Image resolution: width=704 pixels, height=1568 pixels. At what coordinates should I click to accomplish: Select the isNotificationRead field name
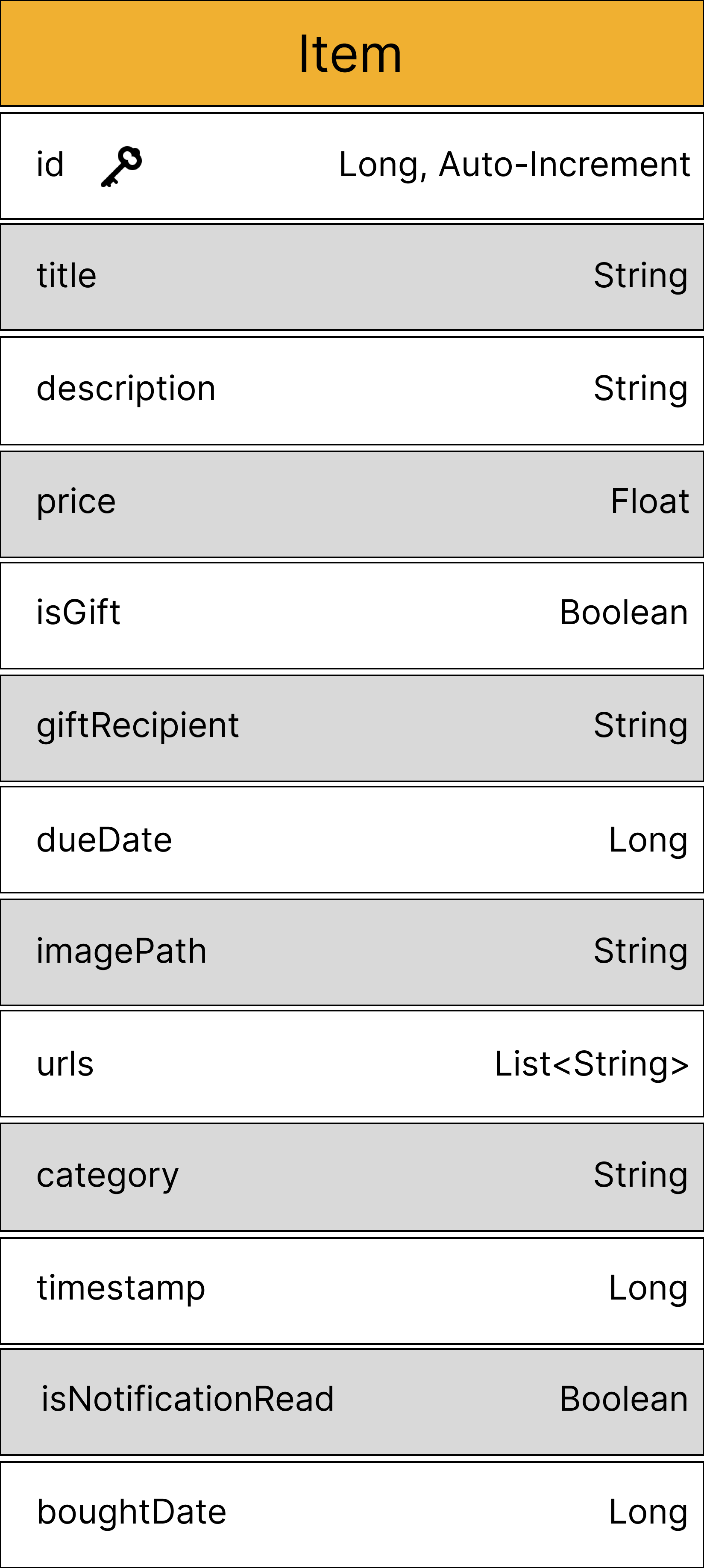coord(188,1399)
